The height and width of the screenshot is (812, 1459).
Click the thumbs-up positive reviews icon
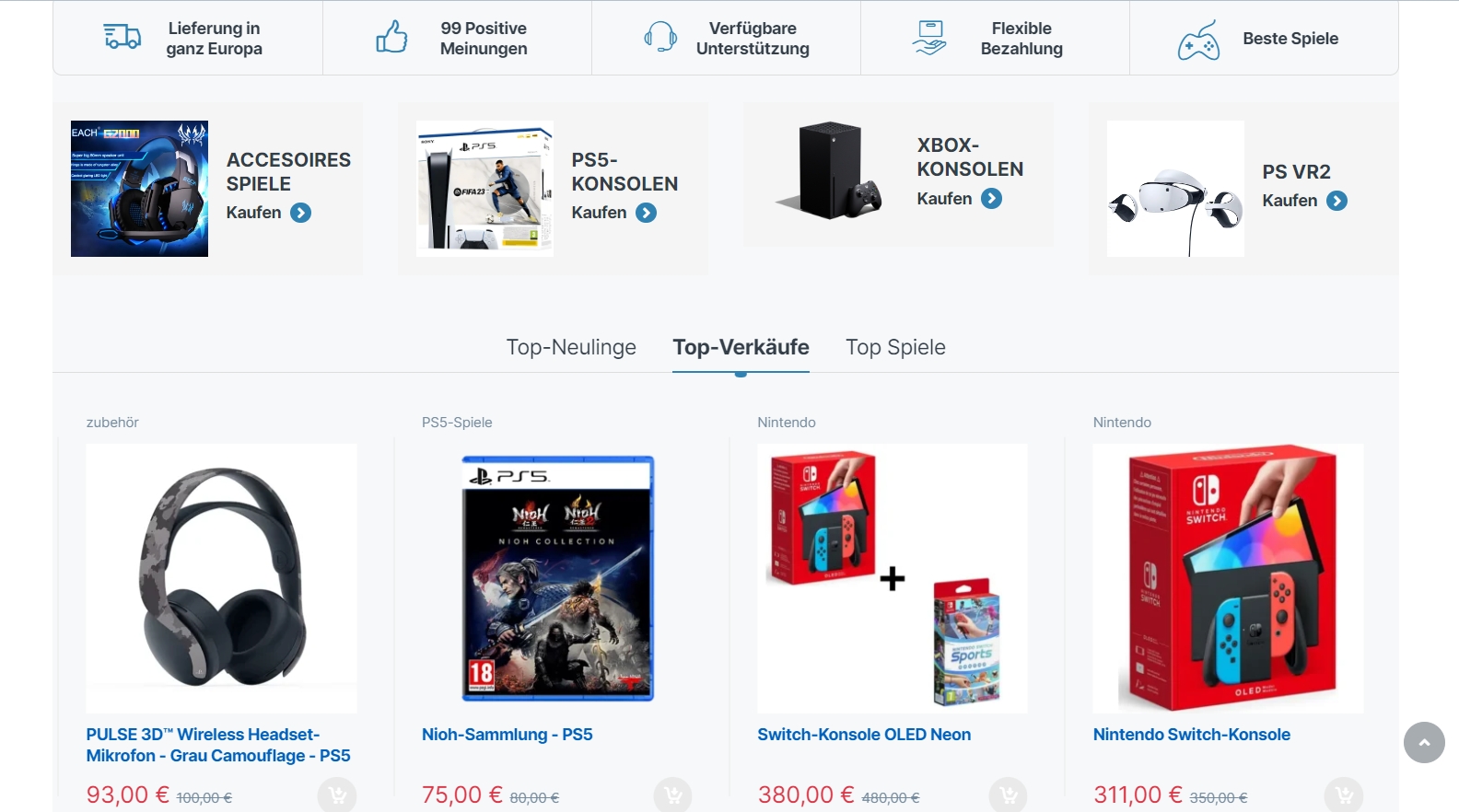click(x=391, y=38)
